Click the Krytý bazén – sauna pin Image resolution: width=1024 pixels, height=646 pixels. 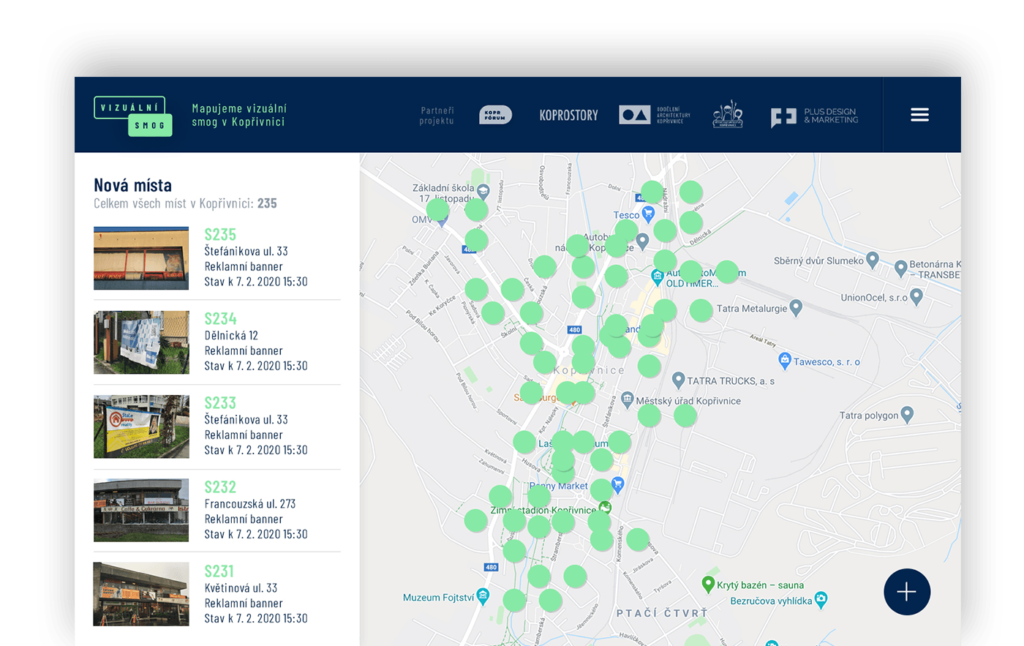click(x=707, y=584)
